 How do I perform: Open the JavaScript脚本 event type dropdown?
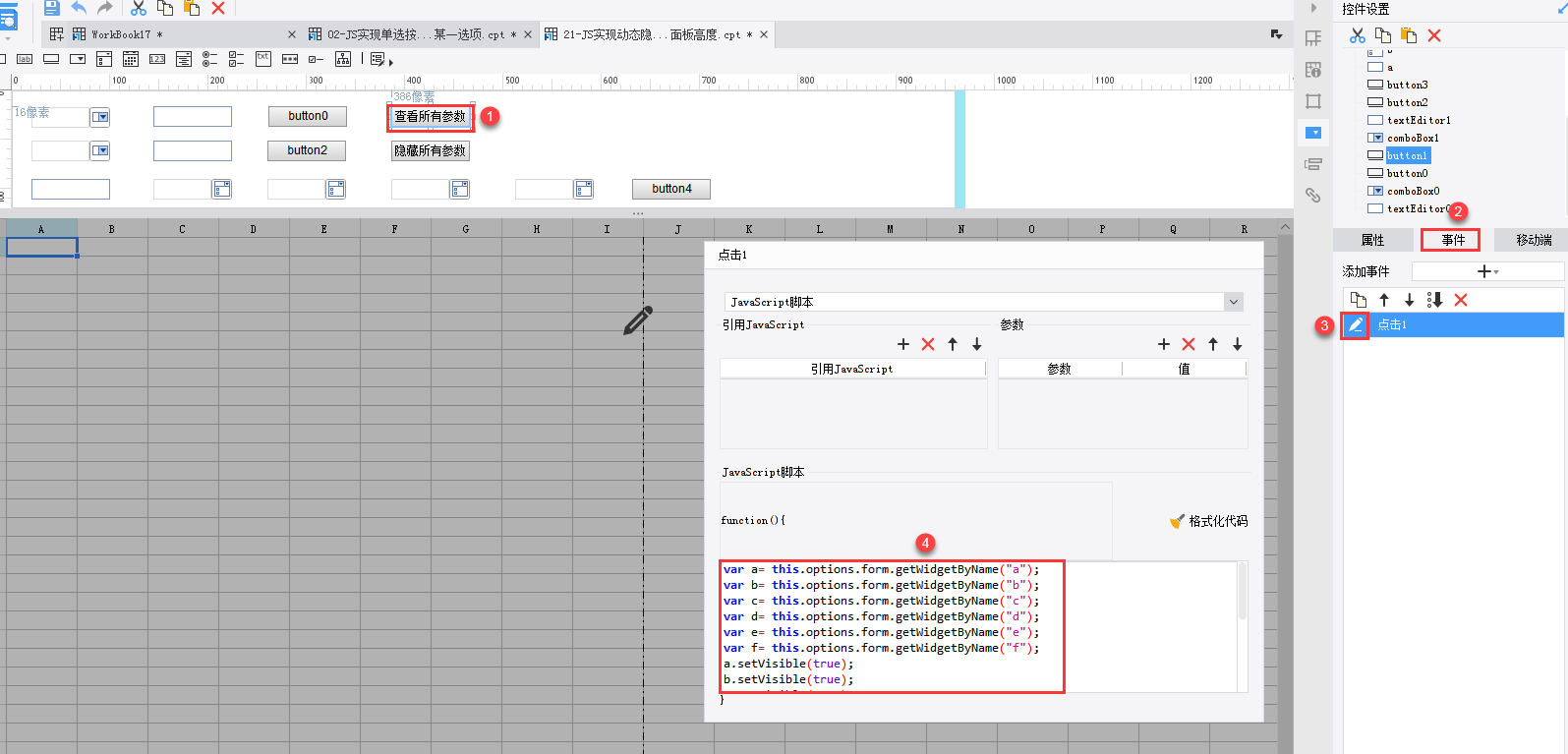[1234, 302]
